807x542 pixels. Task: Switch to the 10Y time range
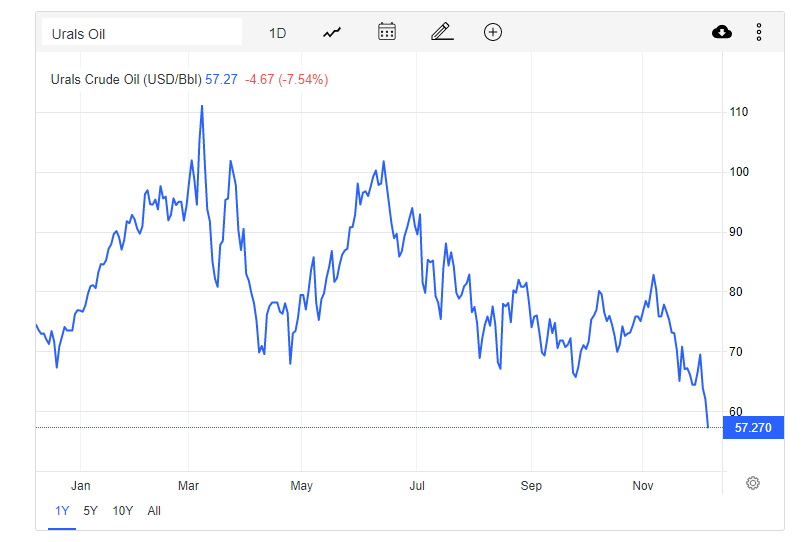[x=122, y=511]
